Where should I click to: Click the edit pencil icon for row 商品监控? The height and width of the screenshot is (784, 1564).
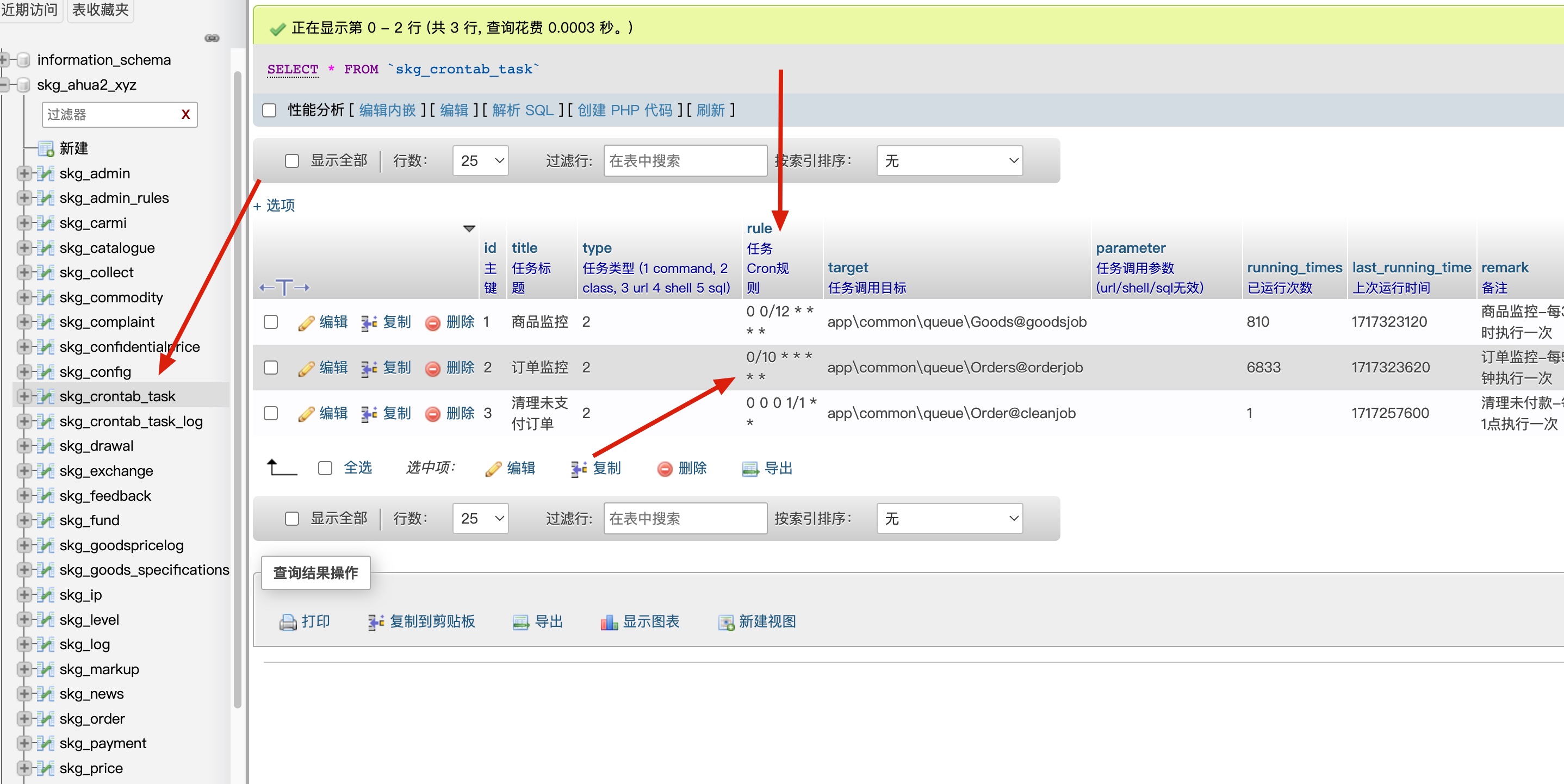click(x=307, y=323)
